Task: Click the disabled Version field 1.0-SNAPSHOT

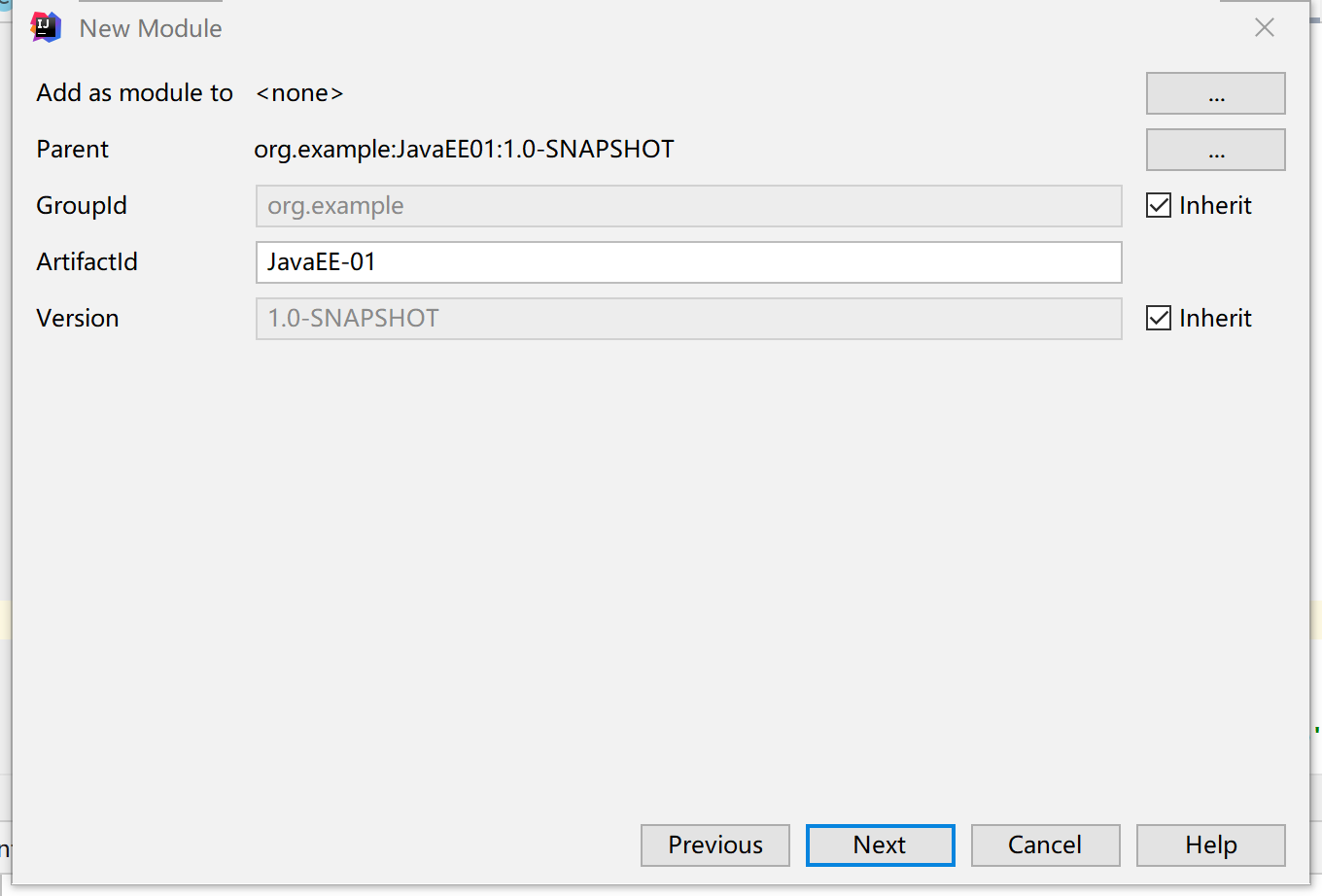Action: (688, 319)
